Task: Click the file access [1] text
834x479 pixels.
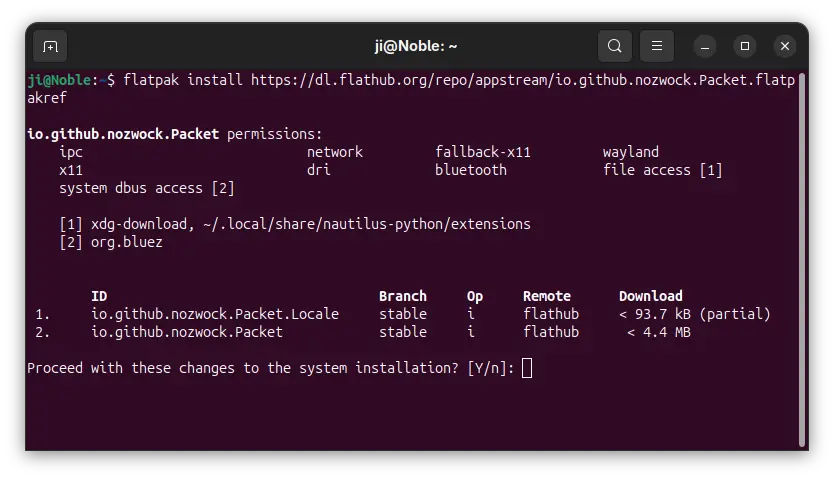Action: point(663,170)
